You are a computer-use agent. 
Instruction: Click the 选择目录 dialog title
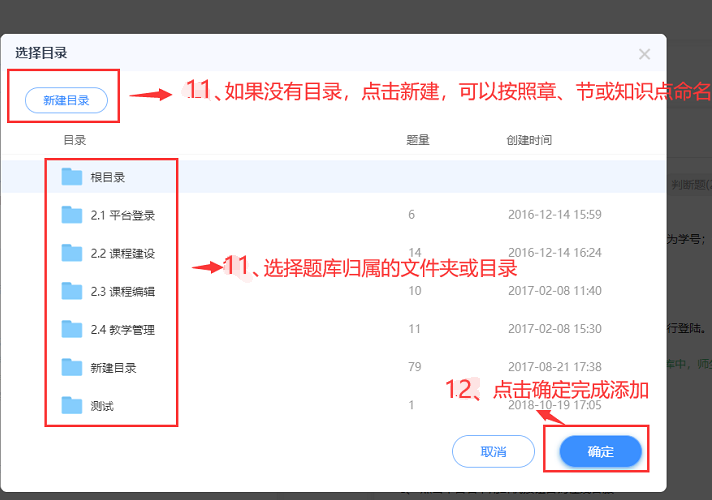pos(41,53)
